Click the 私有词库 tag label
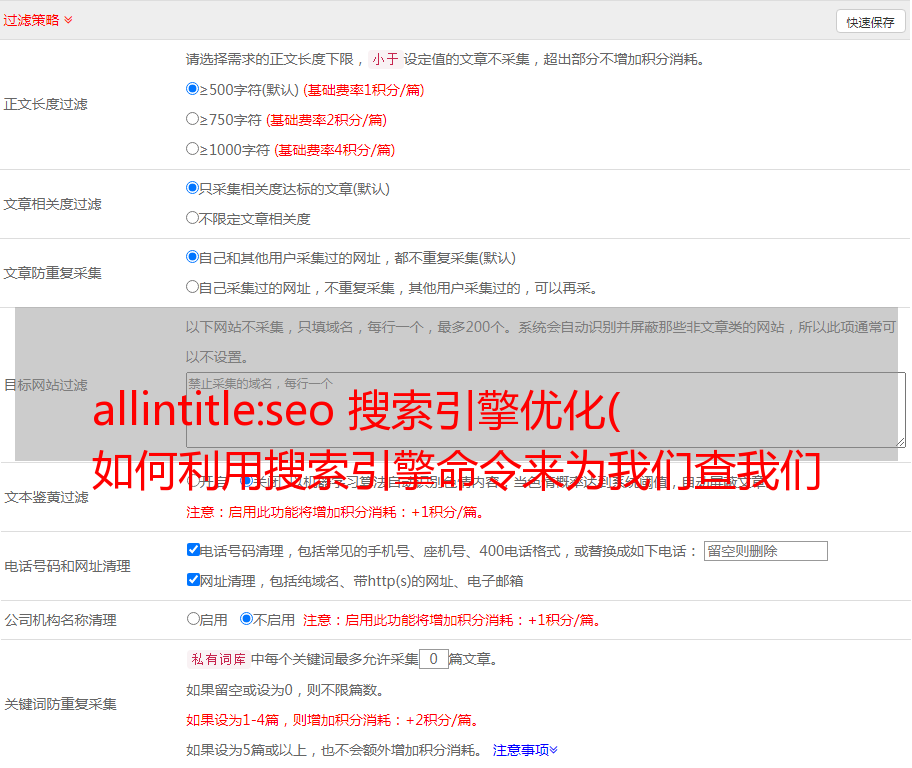Image resolution: width=912 pixels, height=768 pixels. pyautogui.click(x=219, y=659)
